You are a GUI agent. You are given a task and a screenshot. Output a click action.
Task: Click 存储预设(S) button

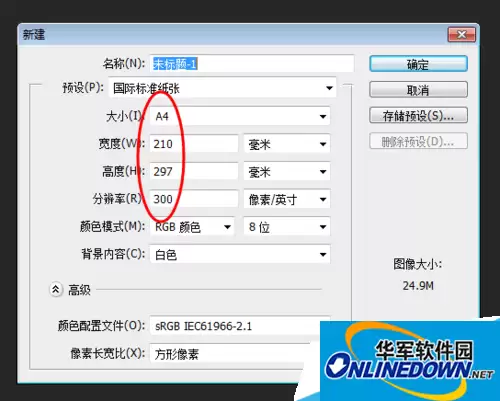pos(418,116)
